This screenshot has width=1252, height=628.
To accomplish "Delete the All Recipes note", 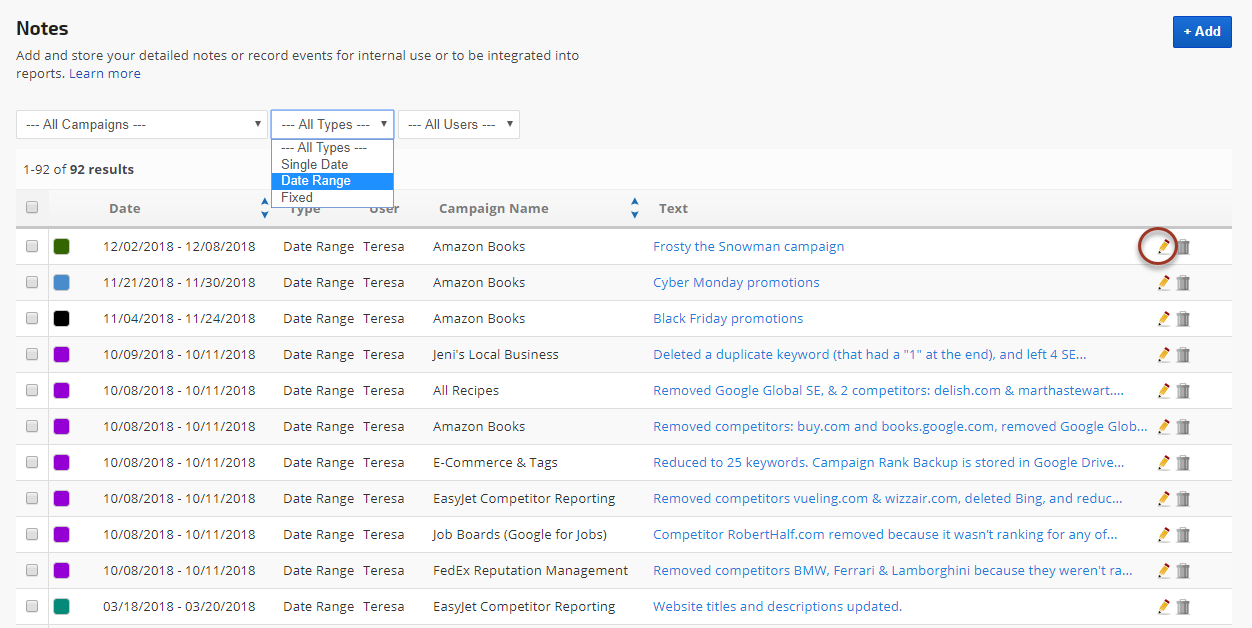I will 1183,391.
